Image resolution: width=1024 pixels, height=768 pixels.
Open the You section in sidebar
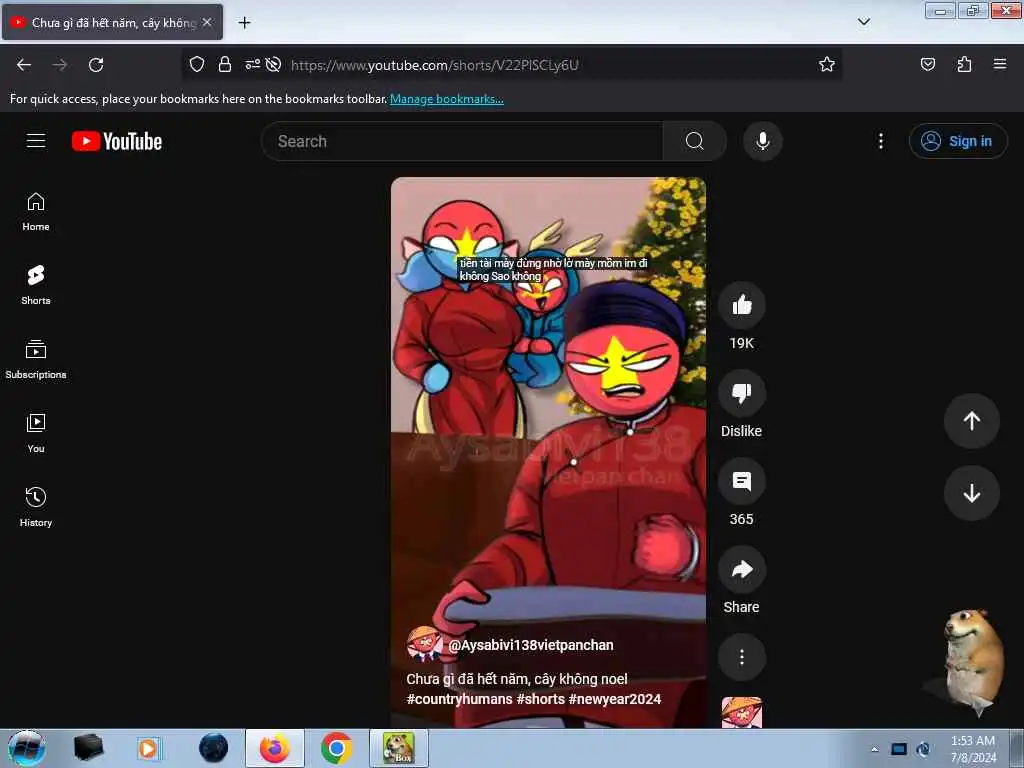point(36,433)
